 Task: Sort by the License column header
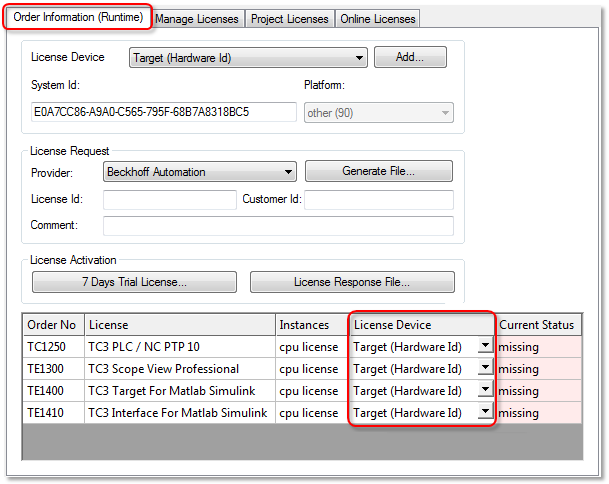pos(180,325)
